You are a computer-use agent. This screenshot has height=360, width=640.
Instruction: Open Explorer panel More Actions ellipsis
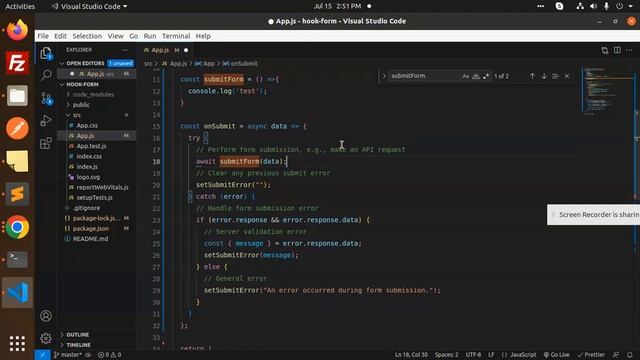pos(125,50)
